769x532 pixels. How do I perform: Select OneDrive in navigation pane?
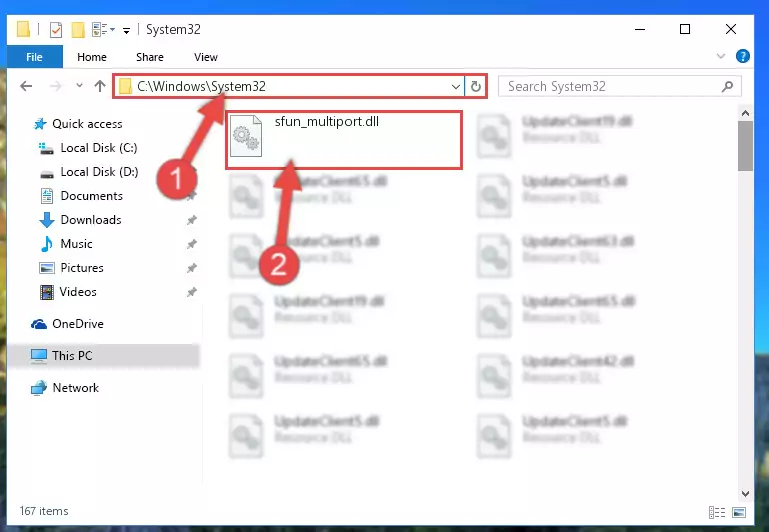pos(77,324)
